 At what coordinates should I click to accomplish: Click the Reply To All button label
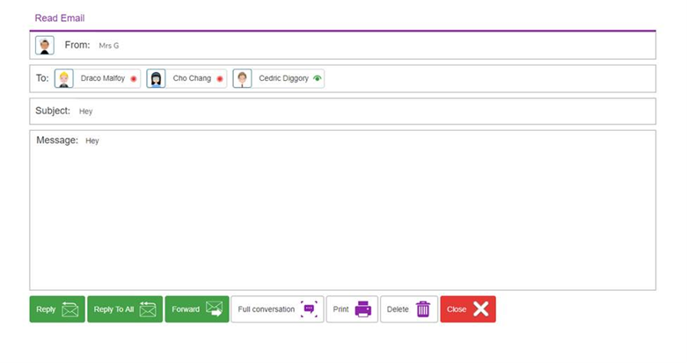[x=113, y=309]
